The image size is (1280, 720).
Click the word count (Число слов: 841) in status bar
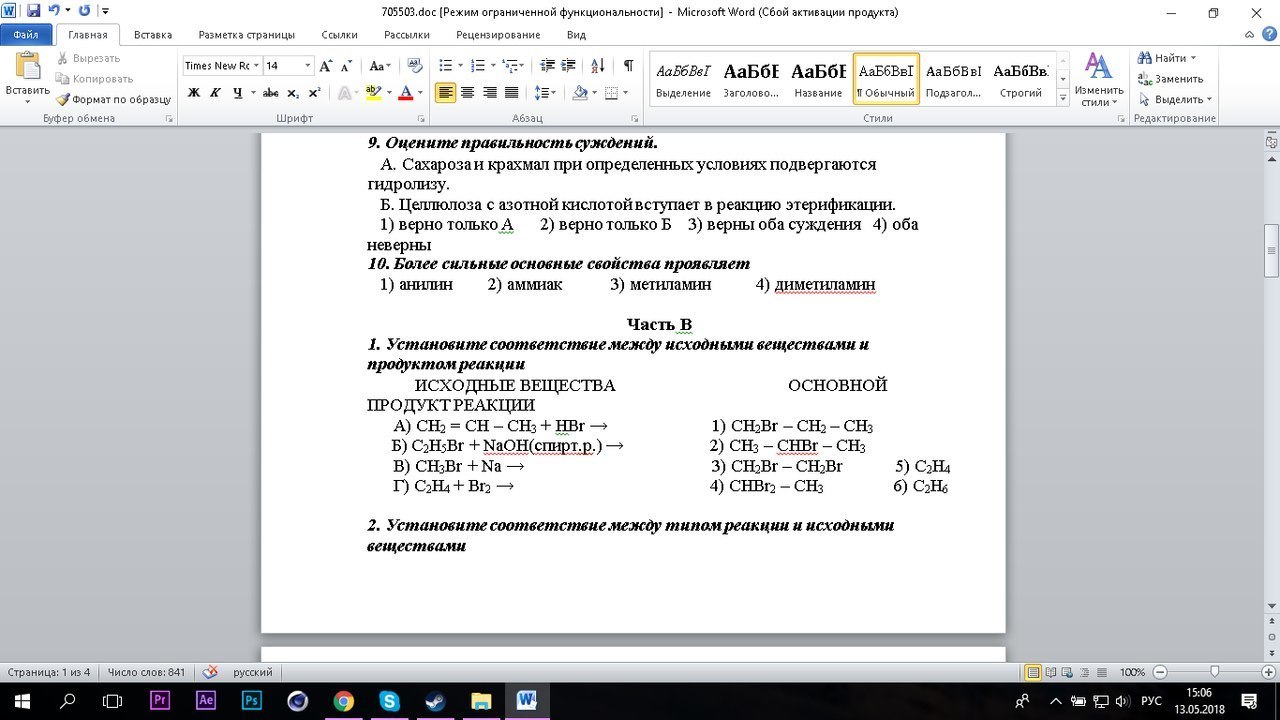pos(147,673)
